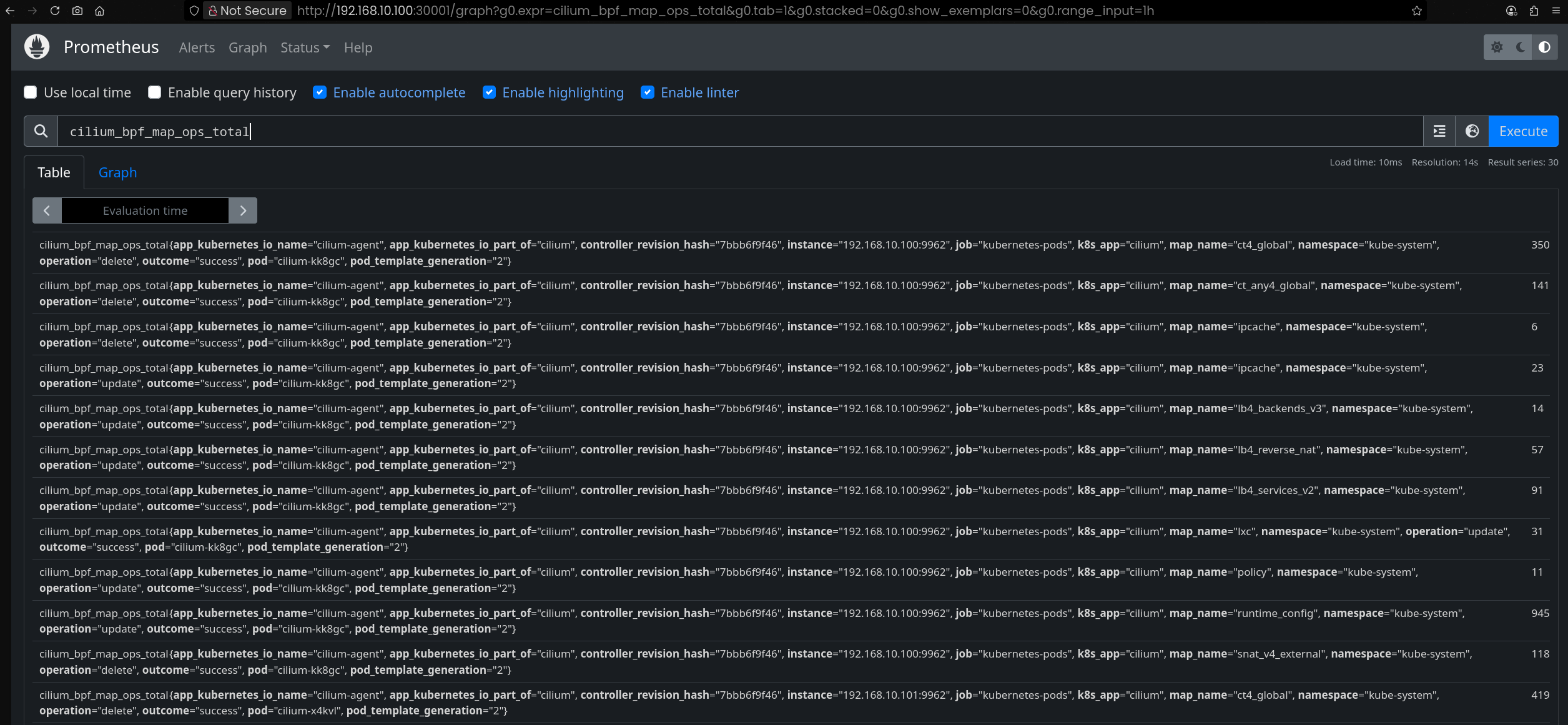
Task: Click the value 945
Action: 1540,613
